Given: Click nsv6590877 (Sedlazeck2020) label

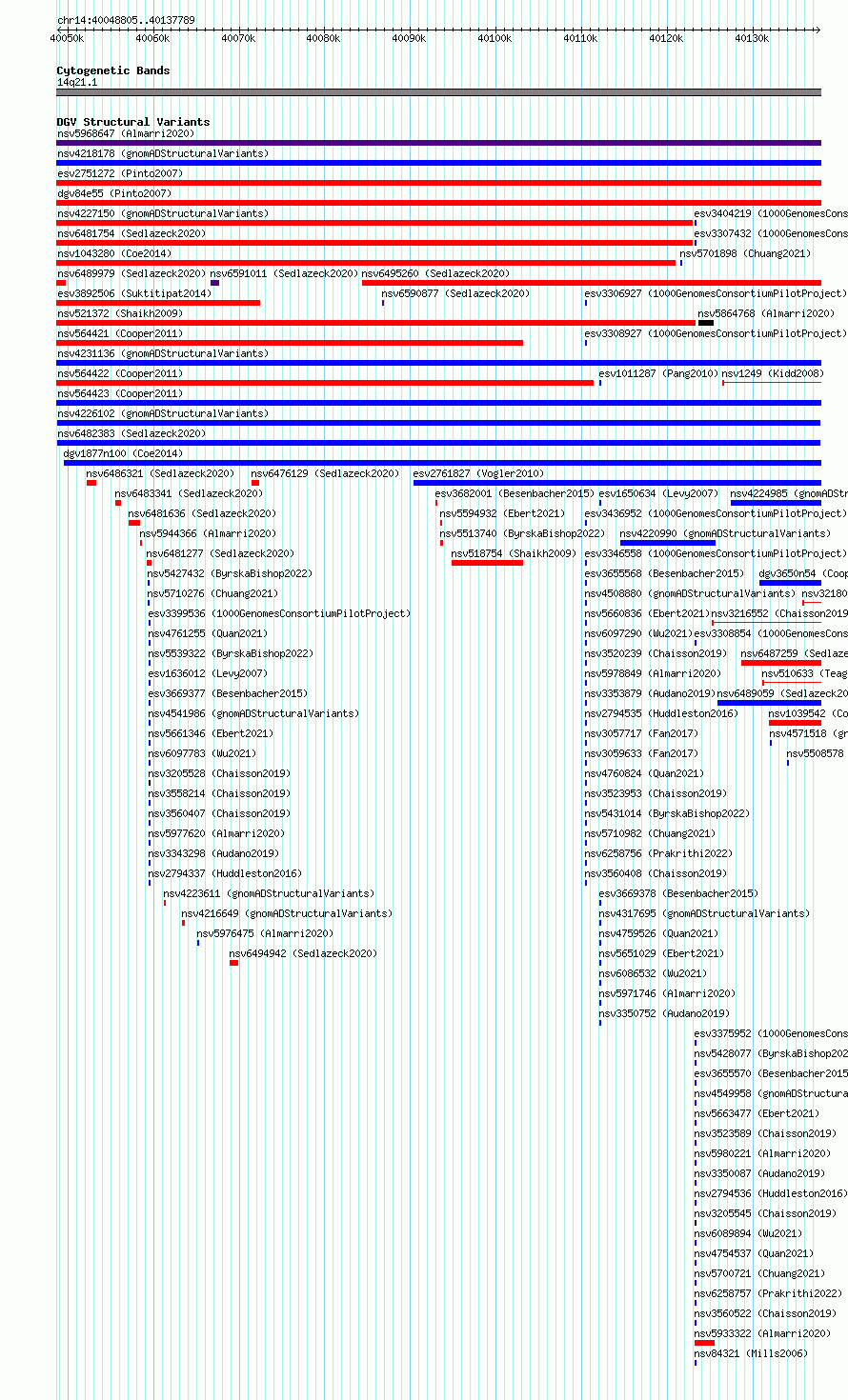Looking at the screenshot, I should click(456, 293).
